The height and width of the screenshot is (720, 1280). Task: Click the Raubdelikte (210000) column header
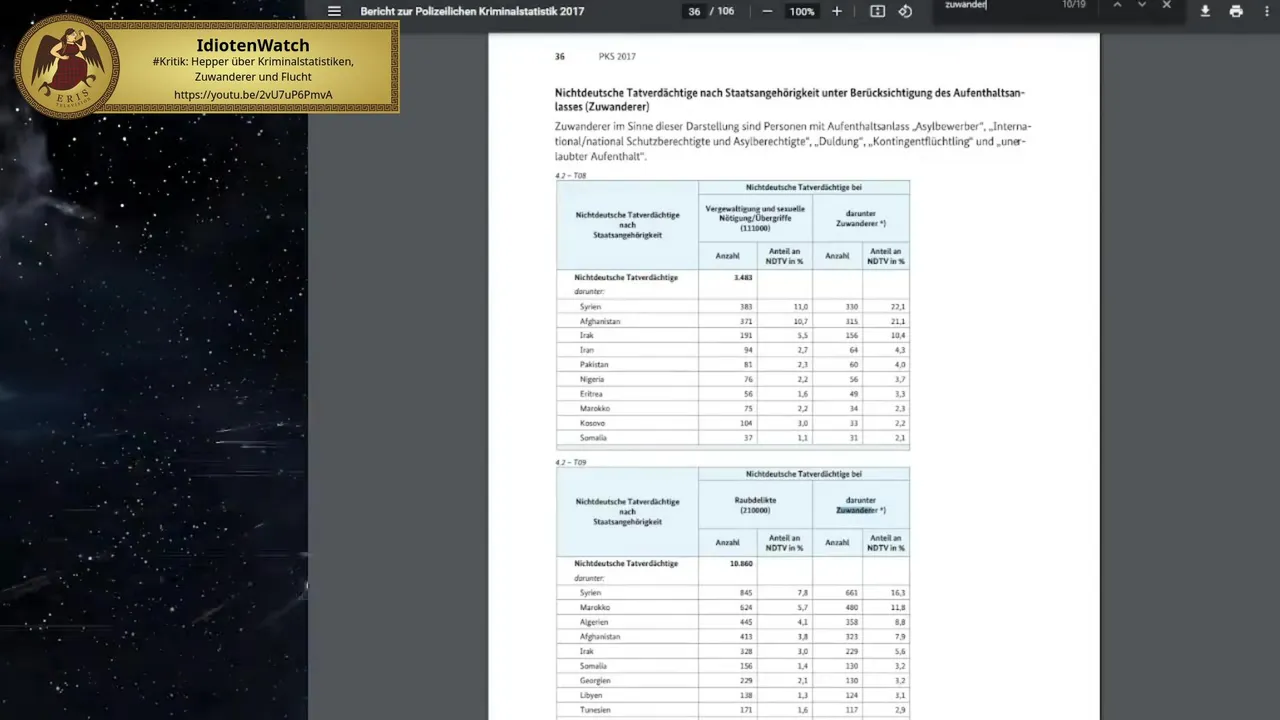coord(757,505)
